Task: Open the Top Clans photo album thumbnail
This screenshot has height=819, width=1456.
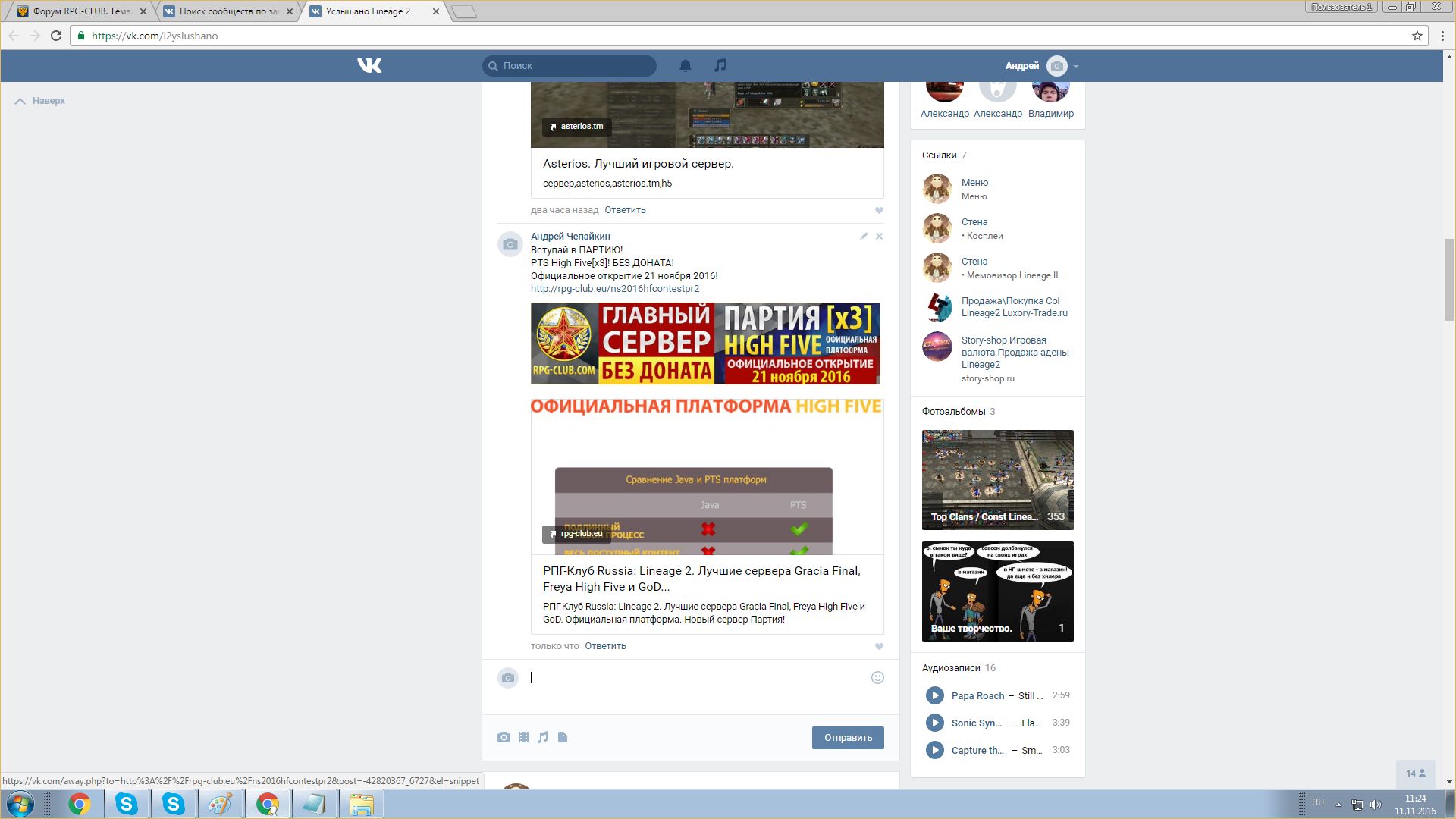Action: pyautogui.click(x=997, y=479)
